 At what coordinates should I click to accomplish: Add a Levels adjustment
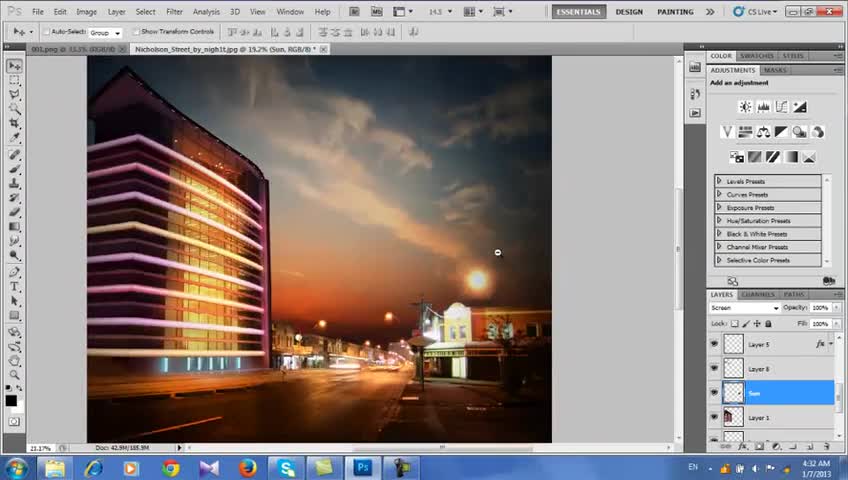point(764,107)
